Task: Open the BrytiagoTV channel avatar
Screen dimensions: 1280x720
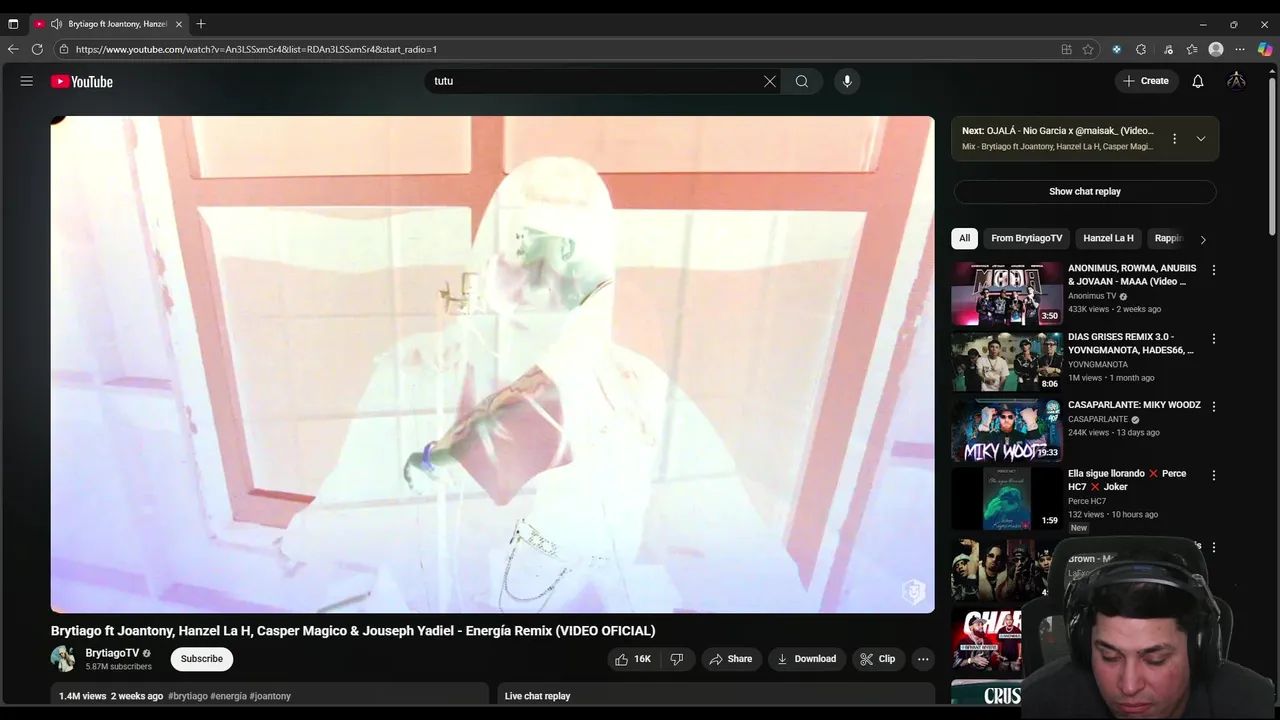Action: [x=63, y=658]
